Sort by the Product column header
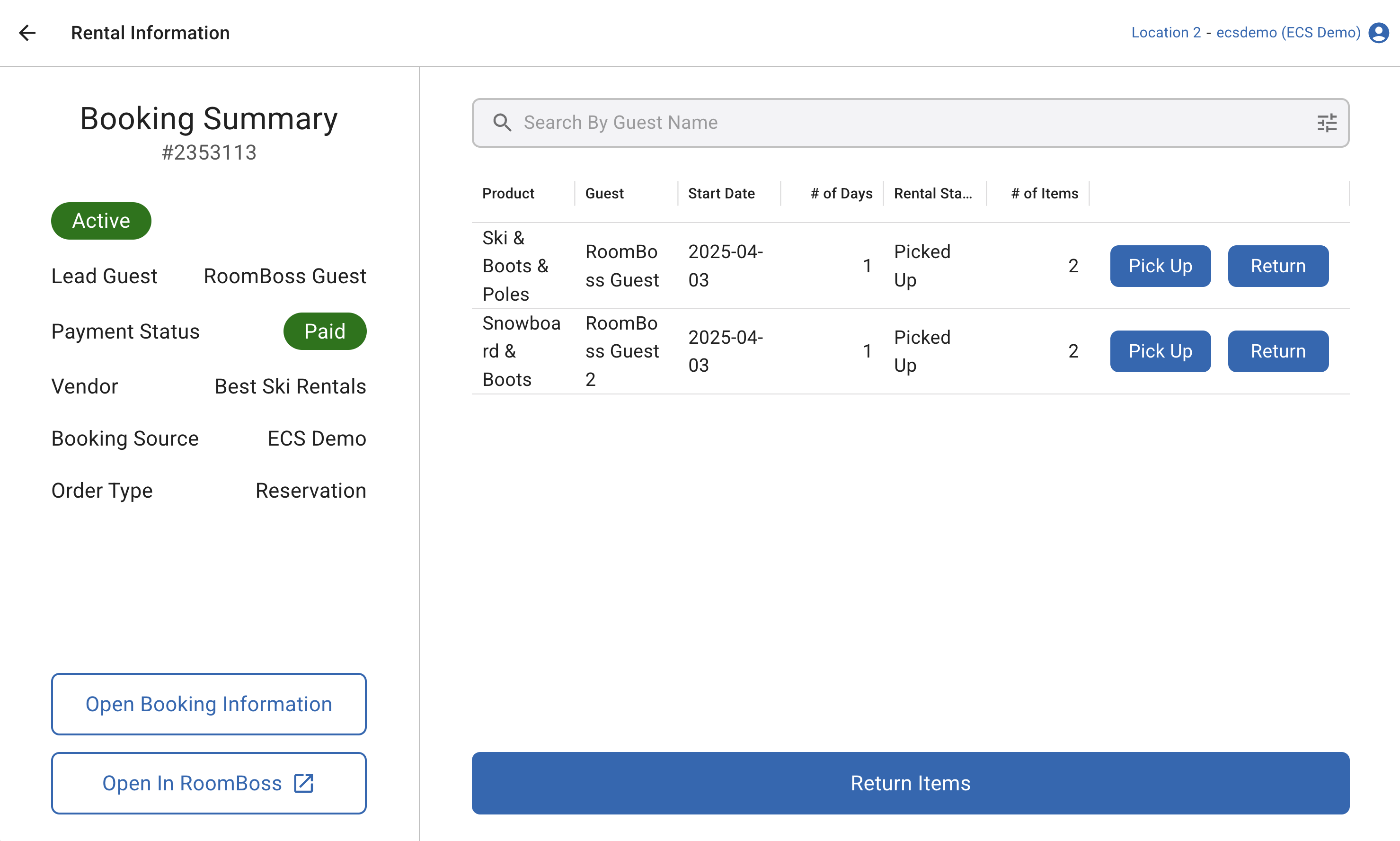1400x841 pixels. click(508, 194)
